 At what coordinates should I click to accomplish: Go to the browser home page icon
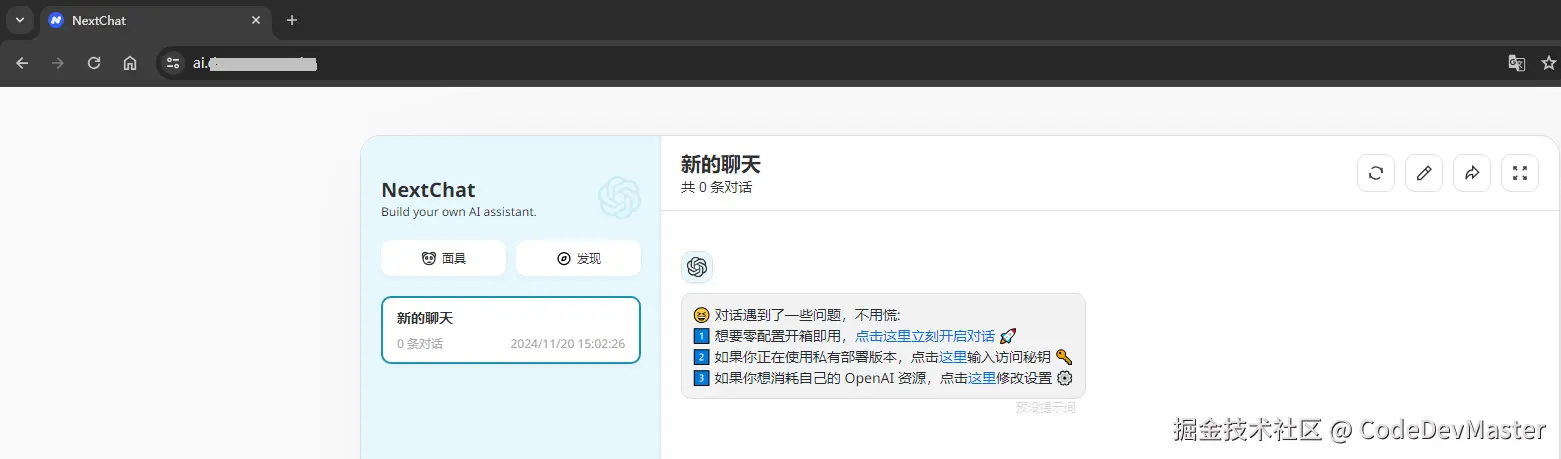[x=130, y=63]
